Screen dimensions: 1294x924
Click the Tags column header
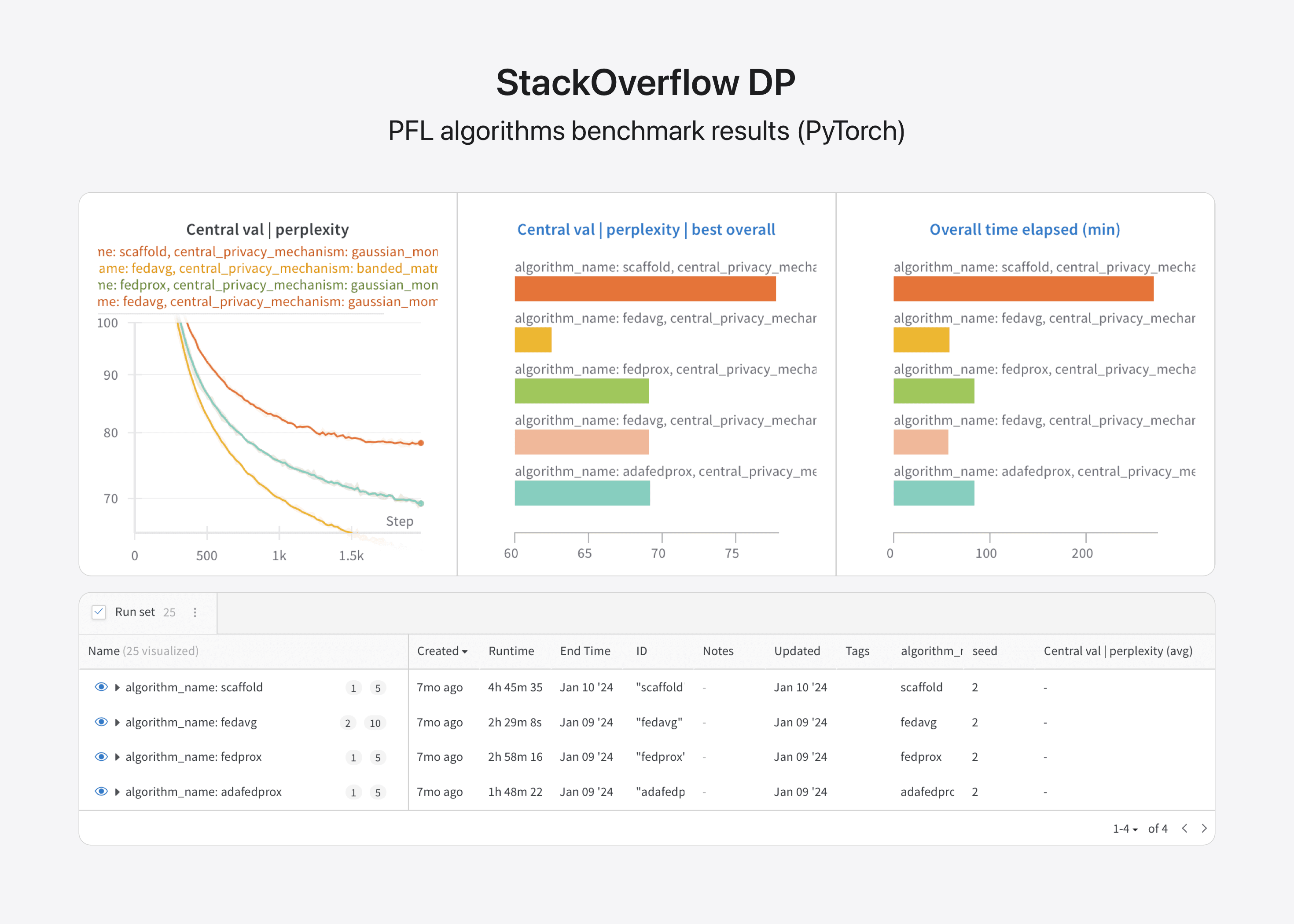pos(857,651)
